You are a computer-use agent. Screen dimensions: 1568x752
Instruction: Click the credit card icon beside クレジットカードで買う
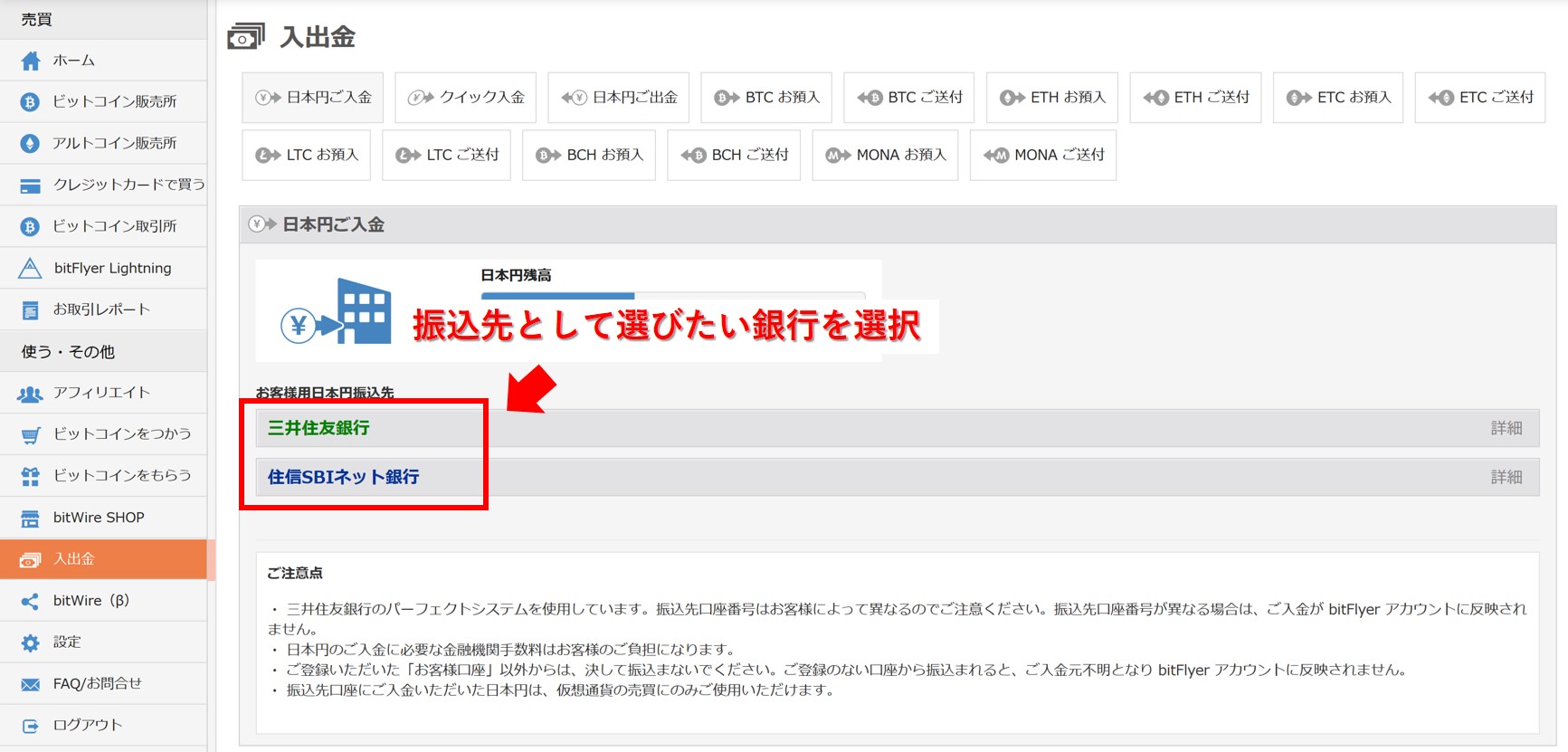31,186
